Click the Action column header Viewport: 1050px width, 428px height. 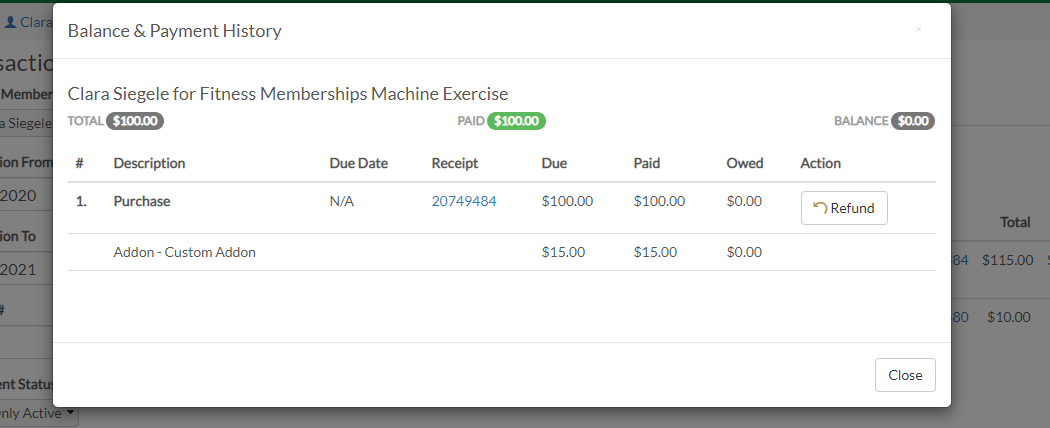(820, 163)
